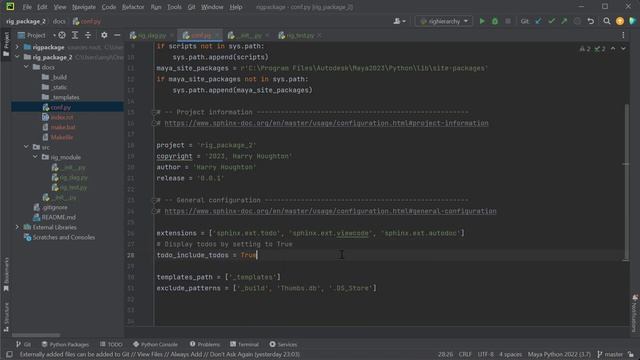Toggle the Terminal tool window
640x360 pixels.
coord(244,344)
